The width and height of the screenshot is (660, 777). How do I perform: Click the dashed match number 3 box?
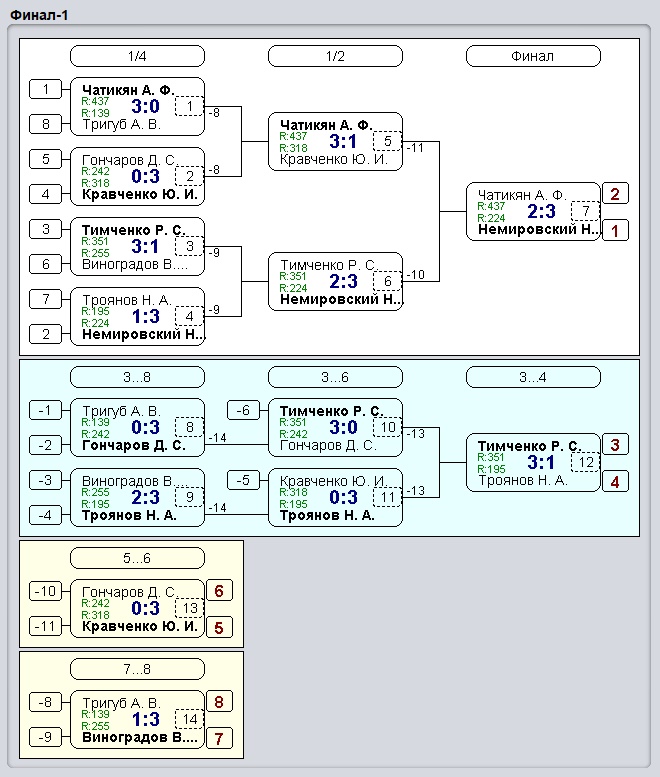point(189,246)
